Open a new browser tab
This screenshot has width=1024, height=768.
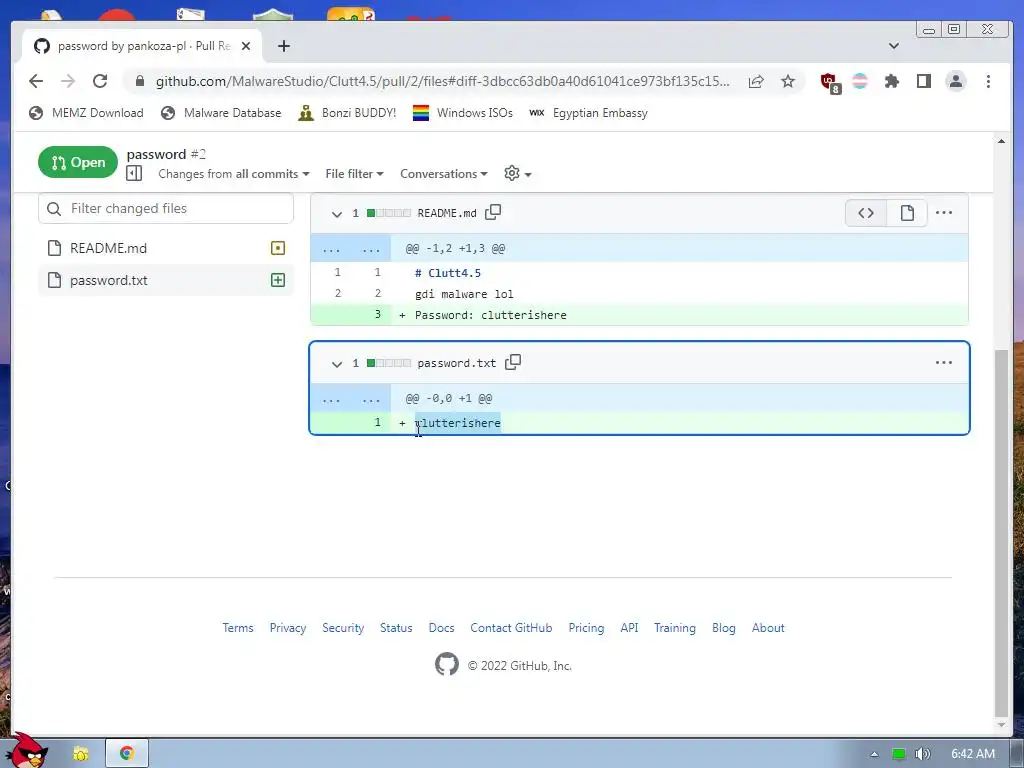coord(283,46)
